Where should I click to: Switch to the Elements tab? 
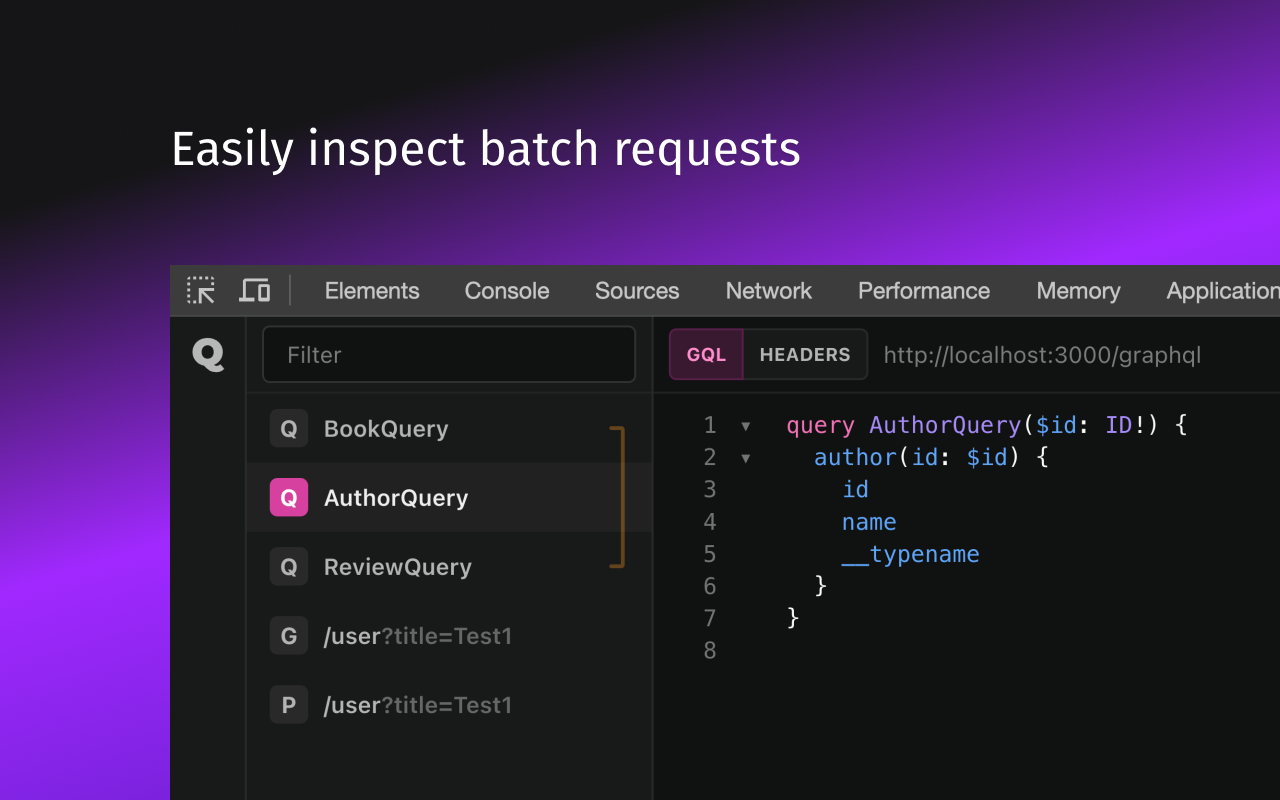[x=372, y=291]
